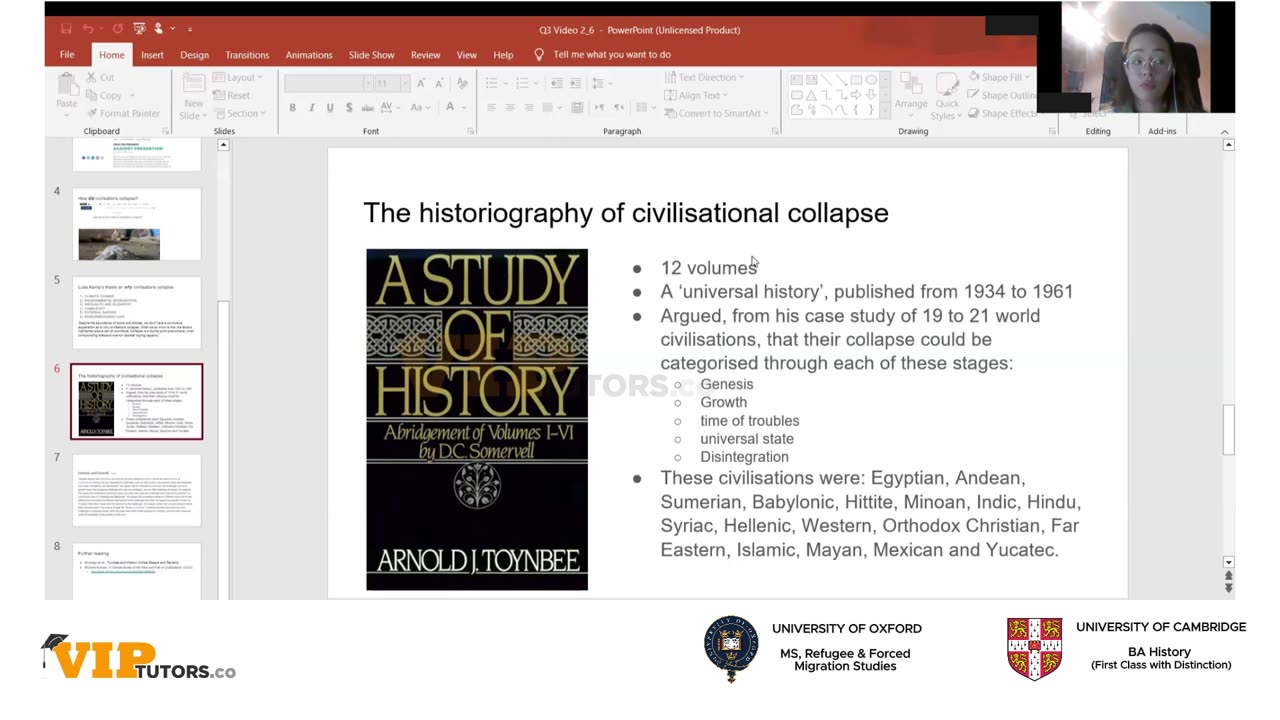Open the Layout dropdown

pos(238,77)
